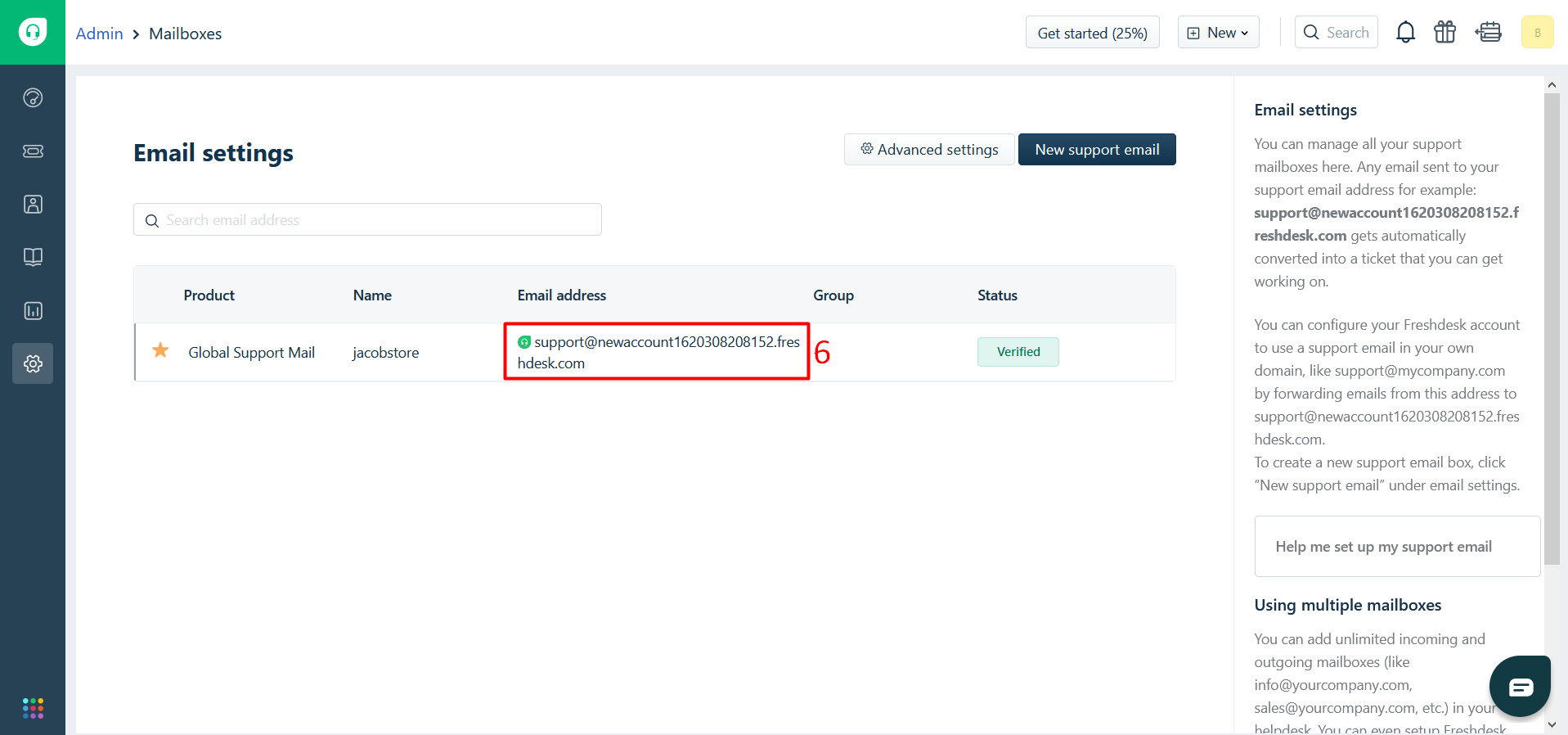Open the Solutions book icon
1568x735 pixels.
pos(33,257)
